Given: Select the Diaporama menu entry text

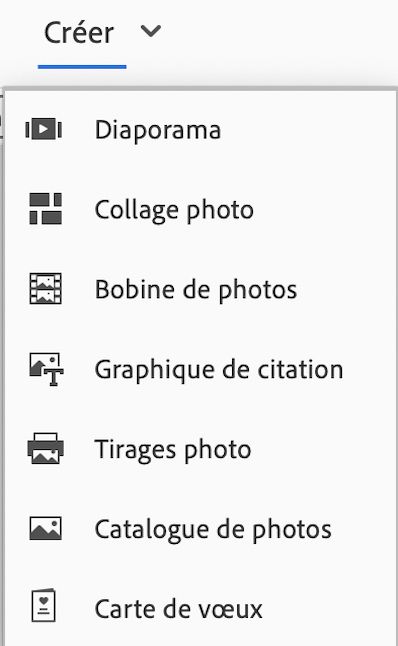Looking at the screenshot, I should [158, 130].
